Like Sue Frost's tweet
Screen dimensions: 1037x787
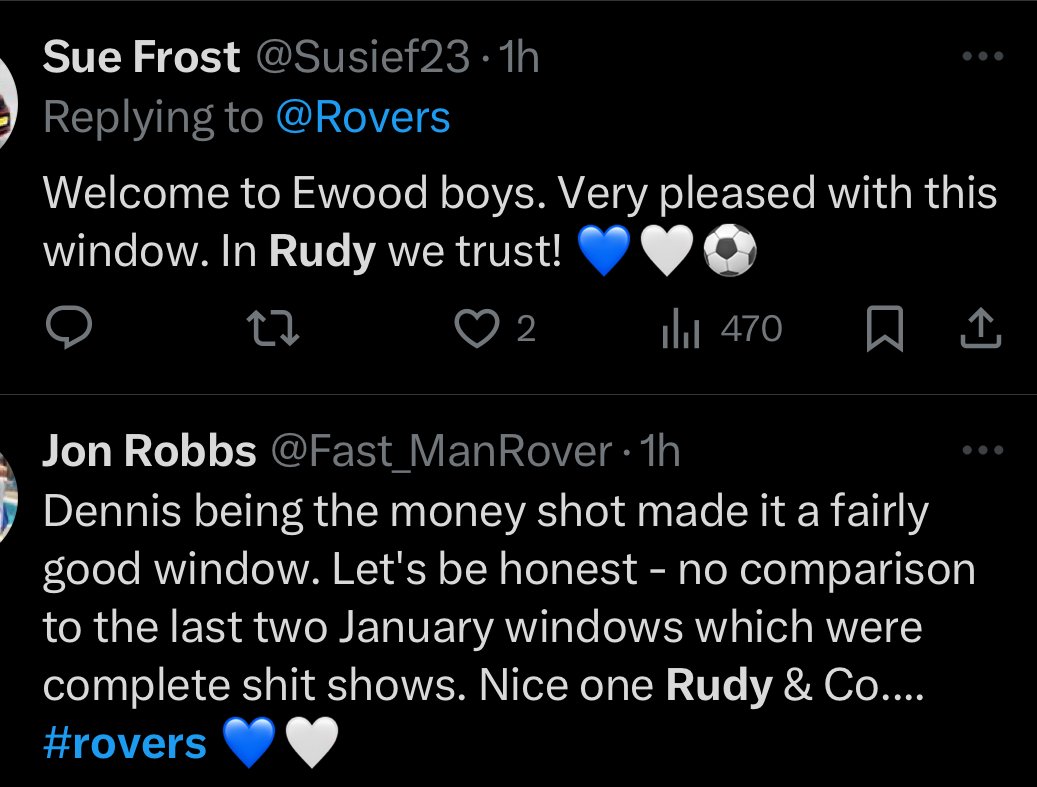[x=494, y=329]
